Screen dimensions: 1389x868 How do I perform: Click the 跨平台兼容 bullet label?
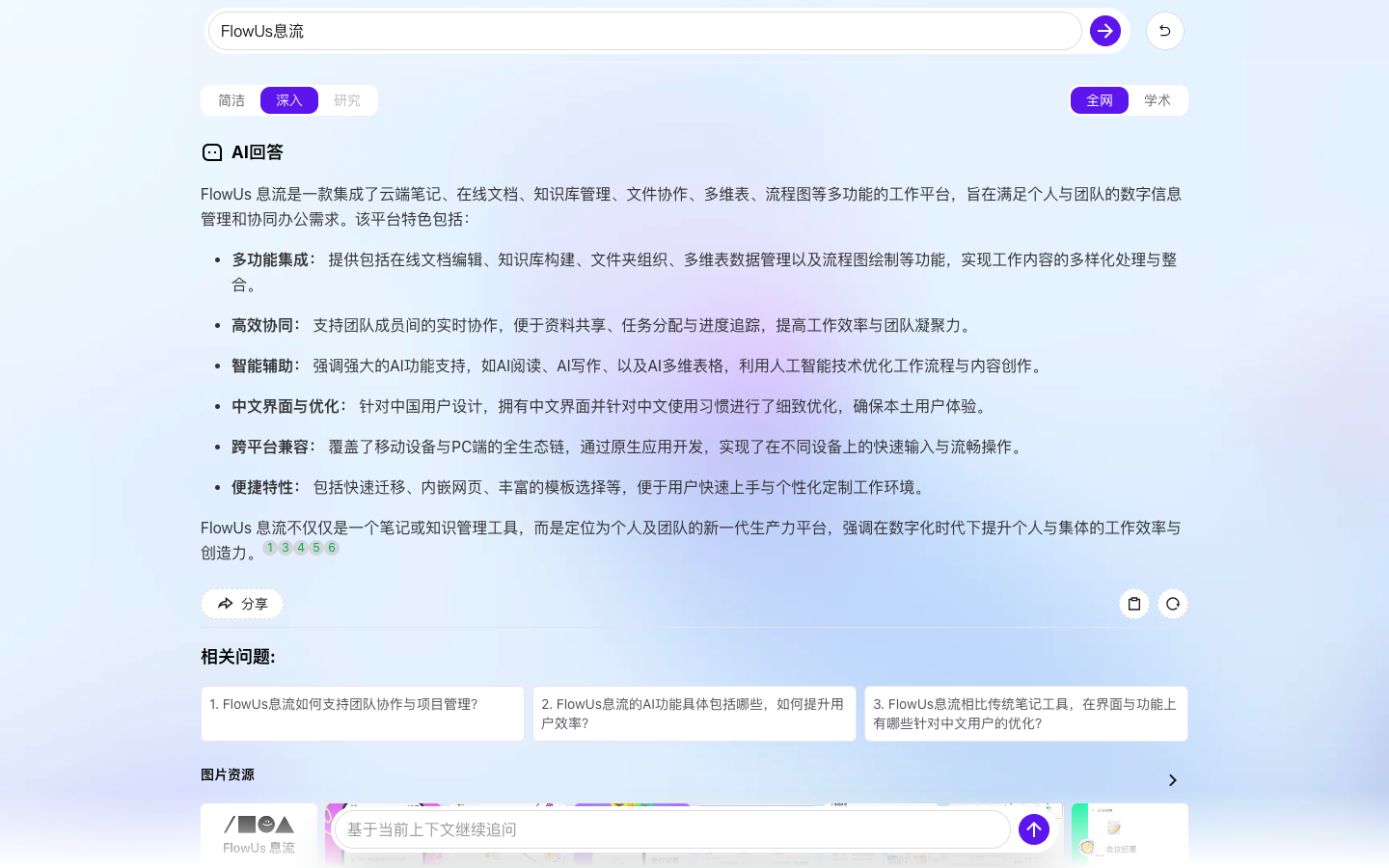pos(274,447)
